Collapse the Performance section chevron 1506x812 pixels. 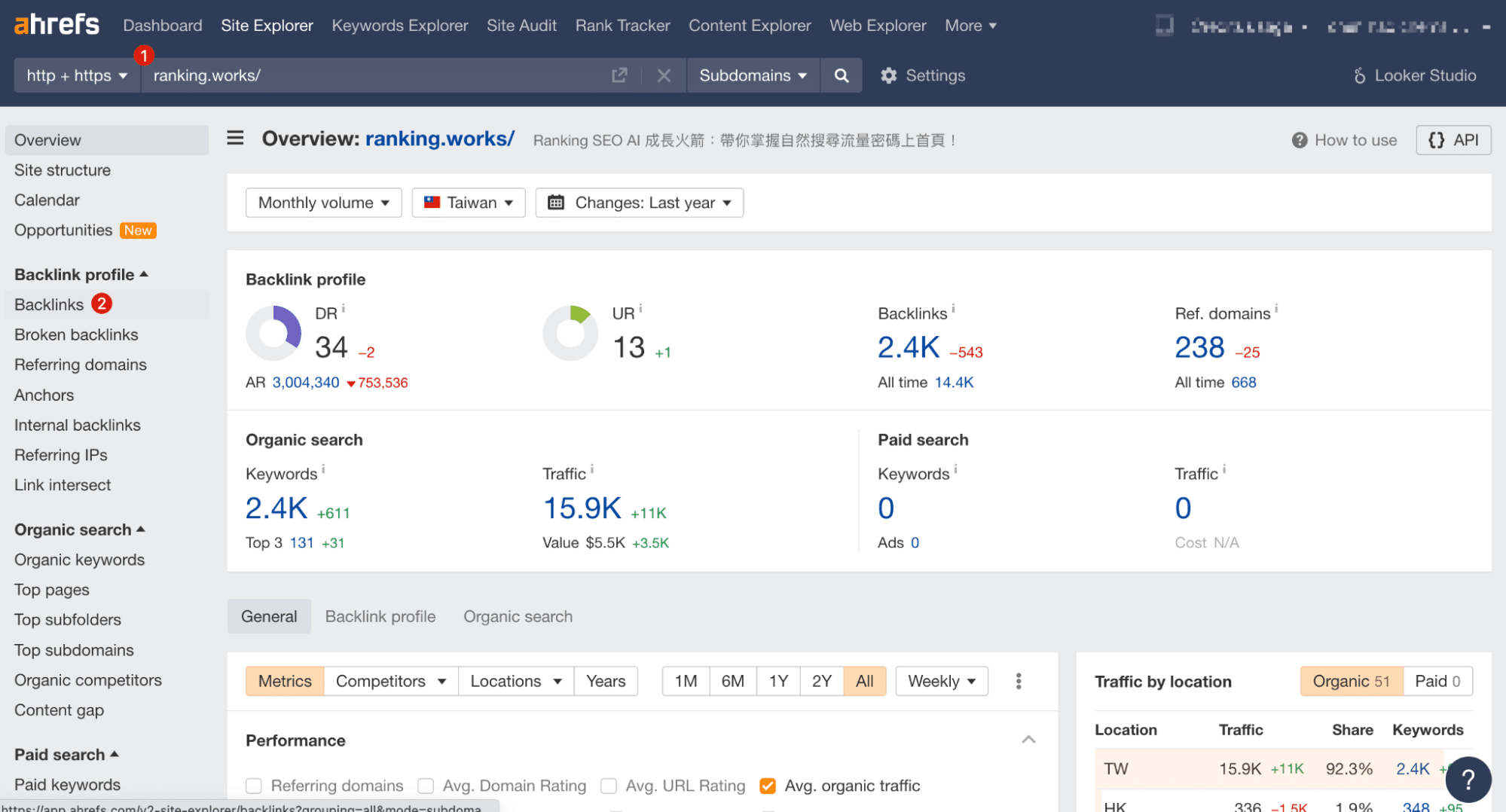coord(1028,740)
